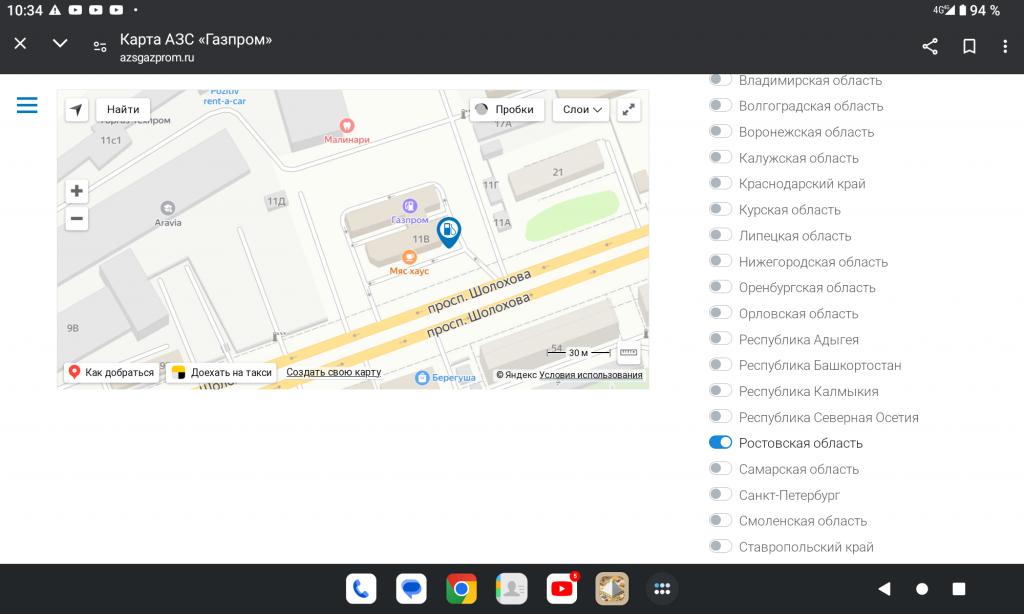Enable Республика Башкортостан switch
The height and width of the screenshot is (614, 1024).
click(x=720, y=364)
